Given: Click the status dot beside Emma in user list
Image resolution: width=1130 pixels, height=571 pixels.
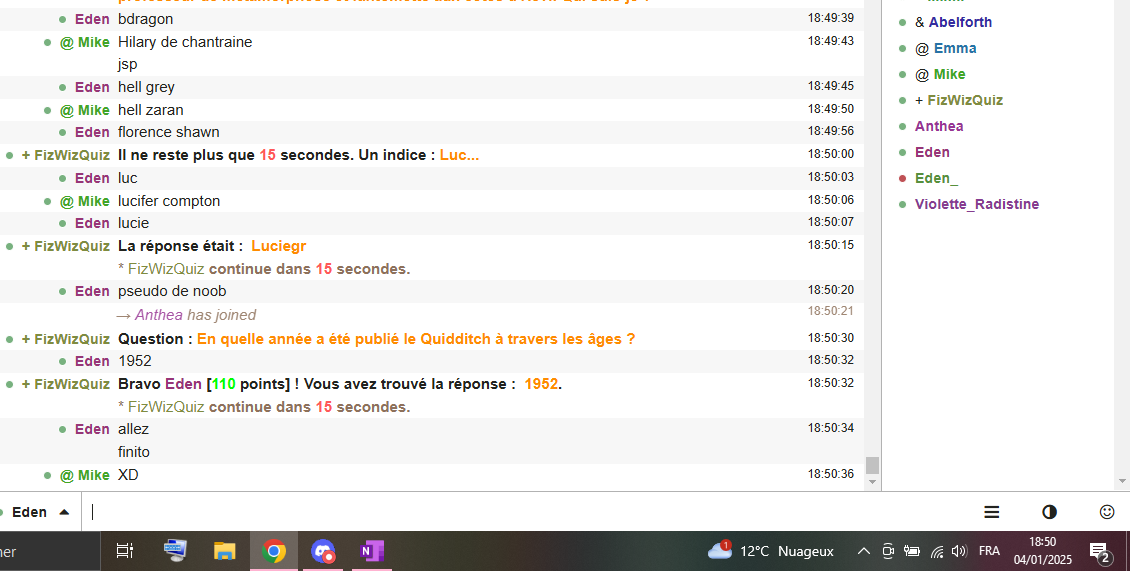Looking at the screenshot, I should click(x=902, y=48).
